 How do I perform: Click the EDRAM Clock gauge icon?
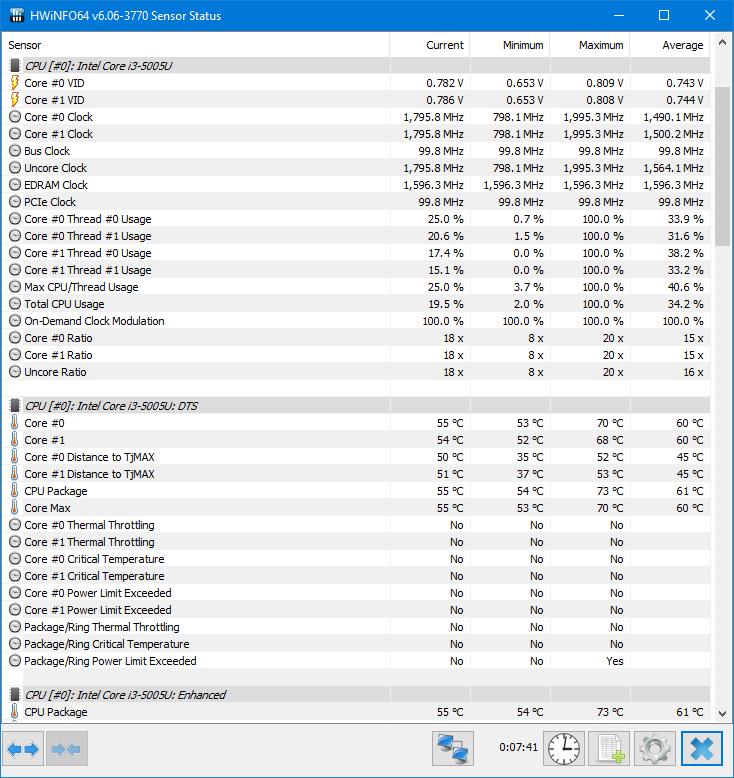coord(15,185)
